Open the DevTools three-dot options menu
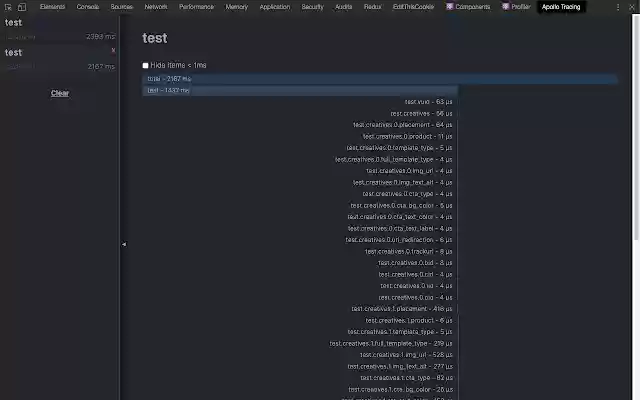 coord(618,7)
